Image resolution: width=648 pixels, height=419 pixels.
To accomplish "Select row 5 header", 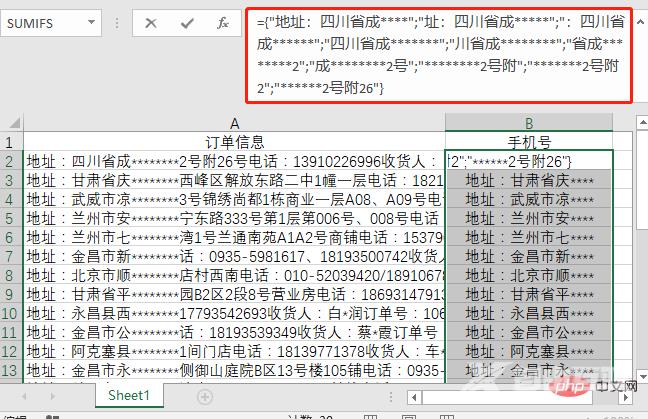I will [x=12, y=218].
